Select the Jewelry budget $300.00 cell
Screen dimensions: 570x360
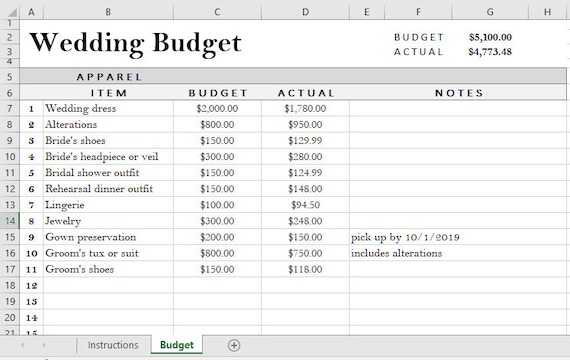pos(217,221)
